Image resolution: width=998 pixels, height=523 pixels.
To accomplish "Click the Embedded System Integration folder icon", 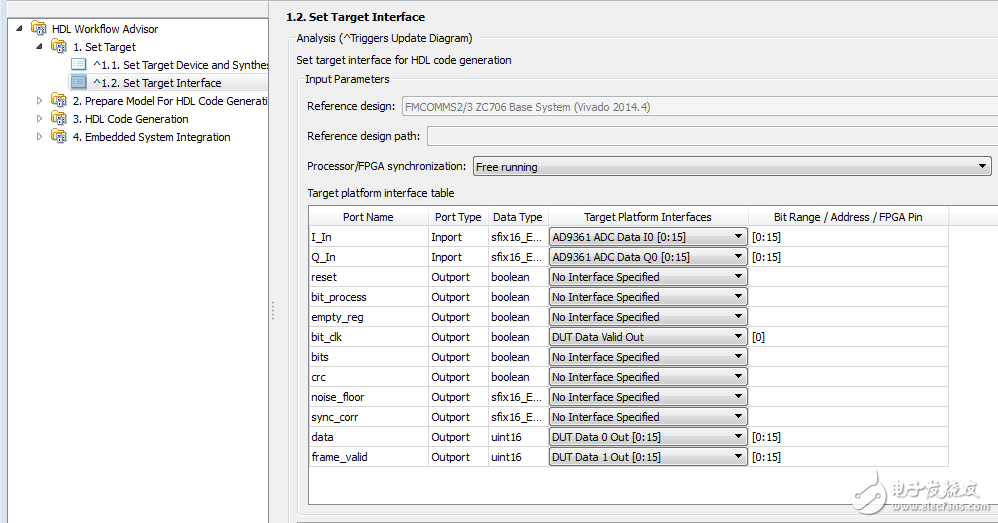I will 59,136.
